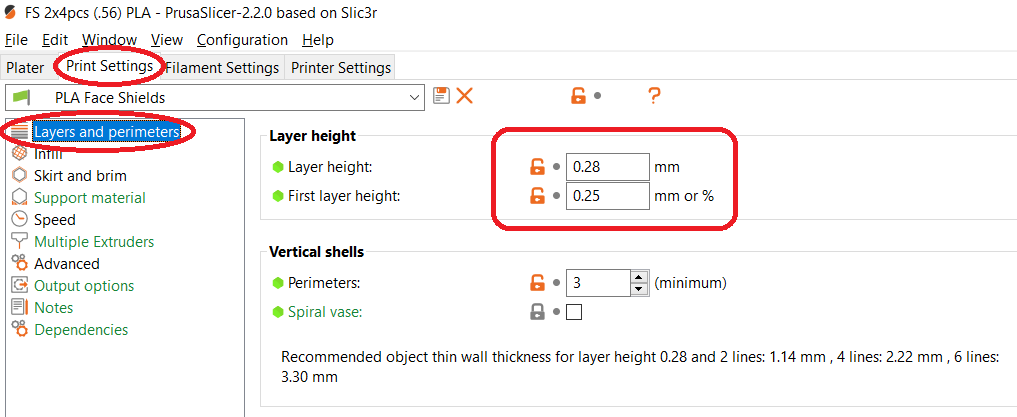Decrease Perimeters with the down arrow

[x=639, y=289]
